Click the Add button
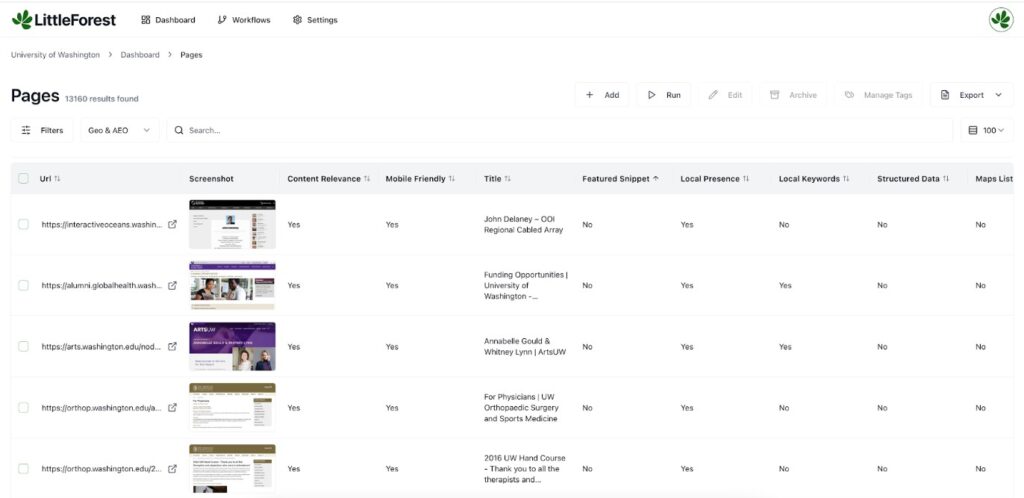The width and height of the screenshot is (1024, 498). tap(602, 95)
